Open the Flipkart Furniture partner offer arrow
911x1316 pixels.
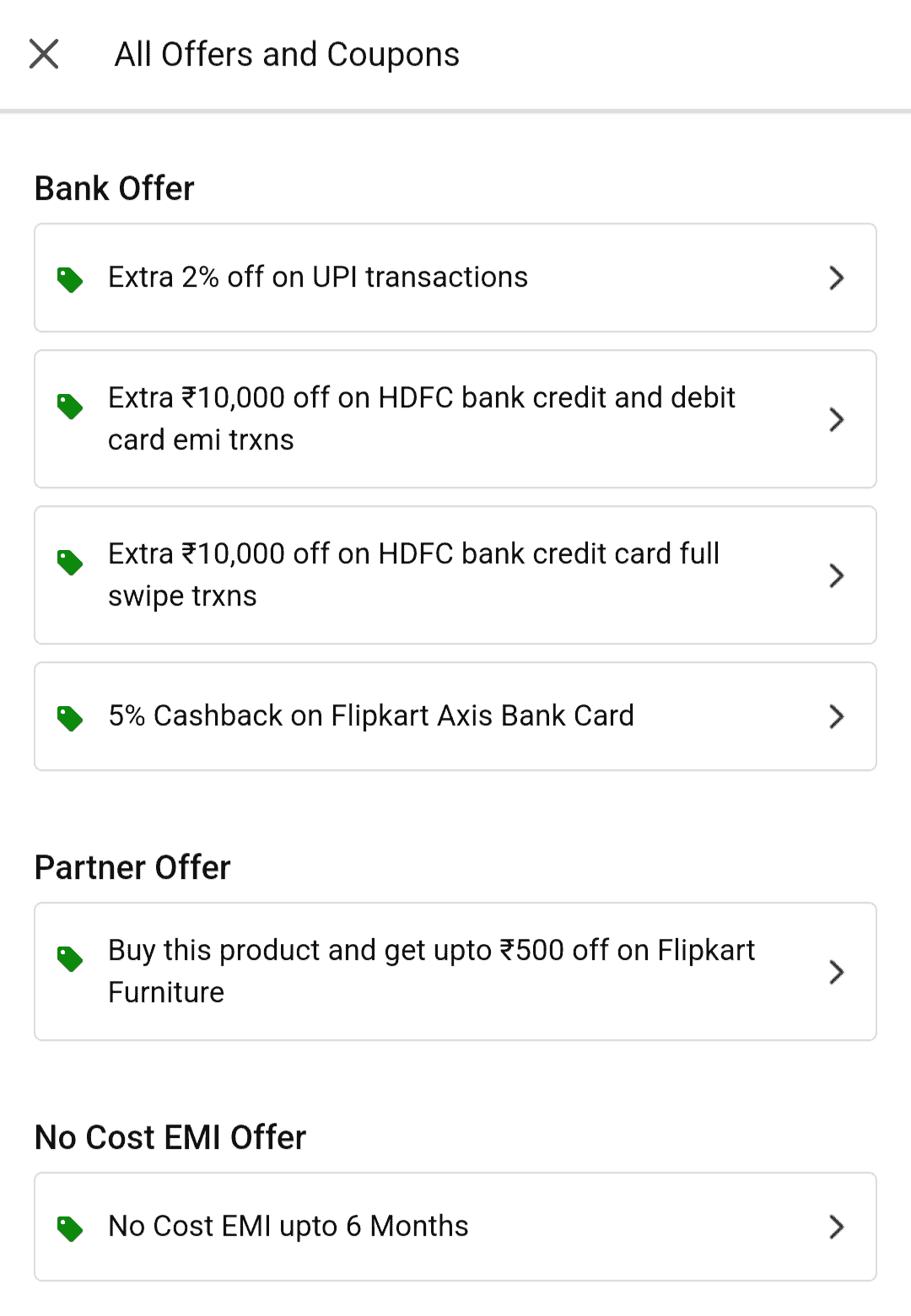pos(836,972)
